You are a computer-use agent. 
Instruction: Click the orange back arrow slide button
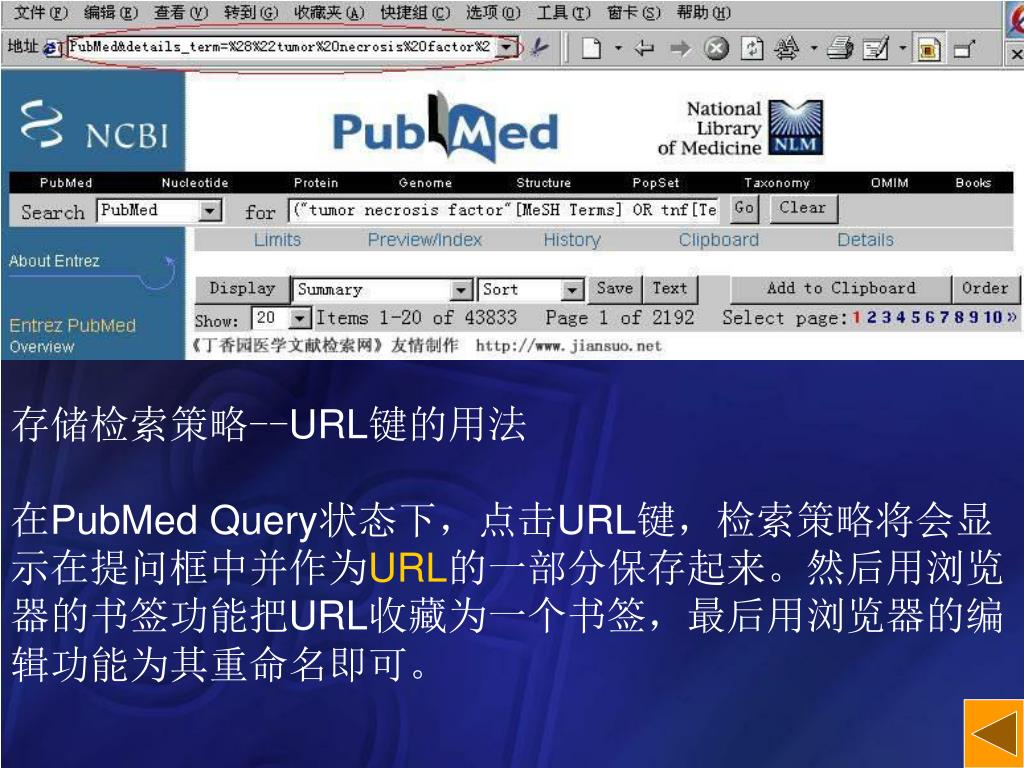click(993, 734)
